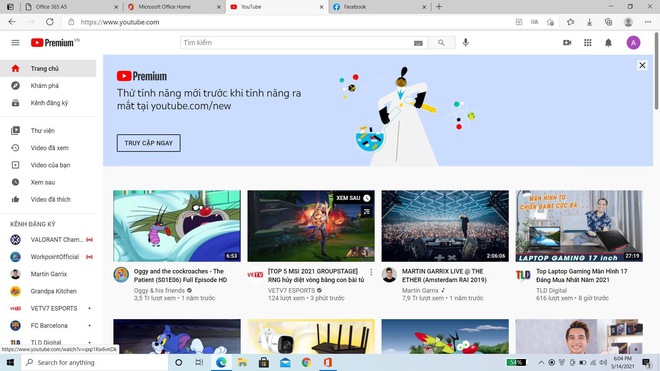
Task: Open File Explorer from the taskbar
Action: click(x=242, y=362)
